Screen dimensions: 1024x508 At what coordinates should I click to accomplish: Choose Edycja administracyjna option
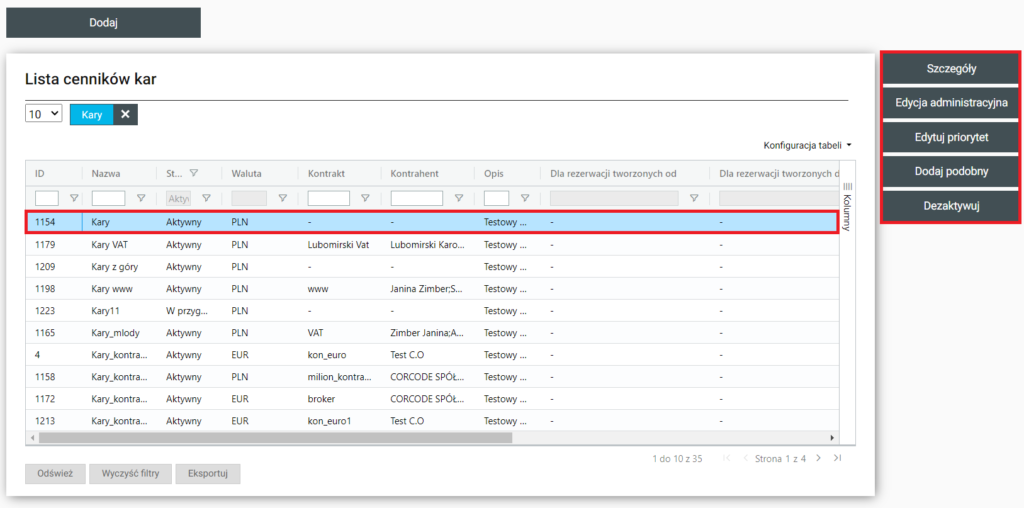point(951,102)
